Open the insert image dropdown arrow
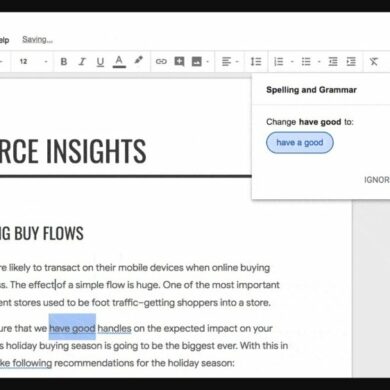 (208, 62)
